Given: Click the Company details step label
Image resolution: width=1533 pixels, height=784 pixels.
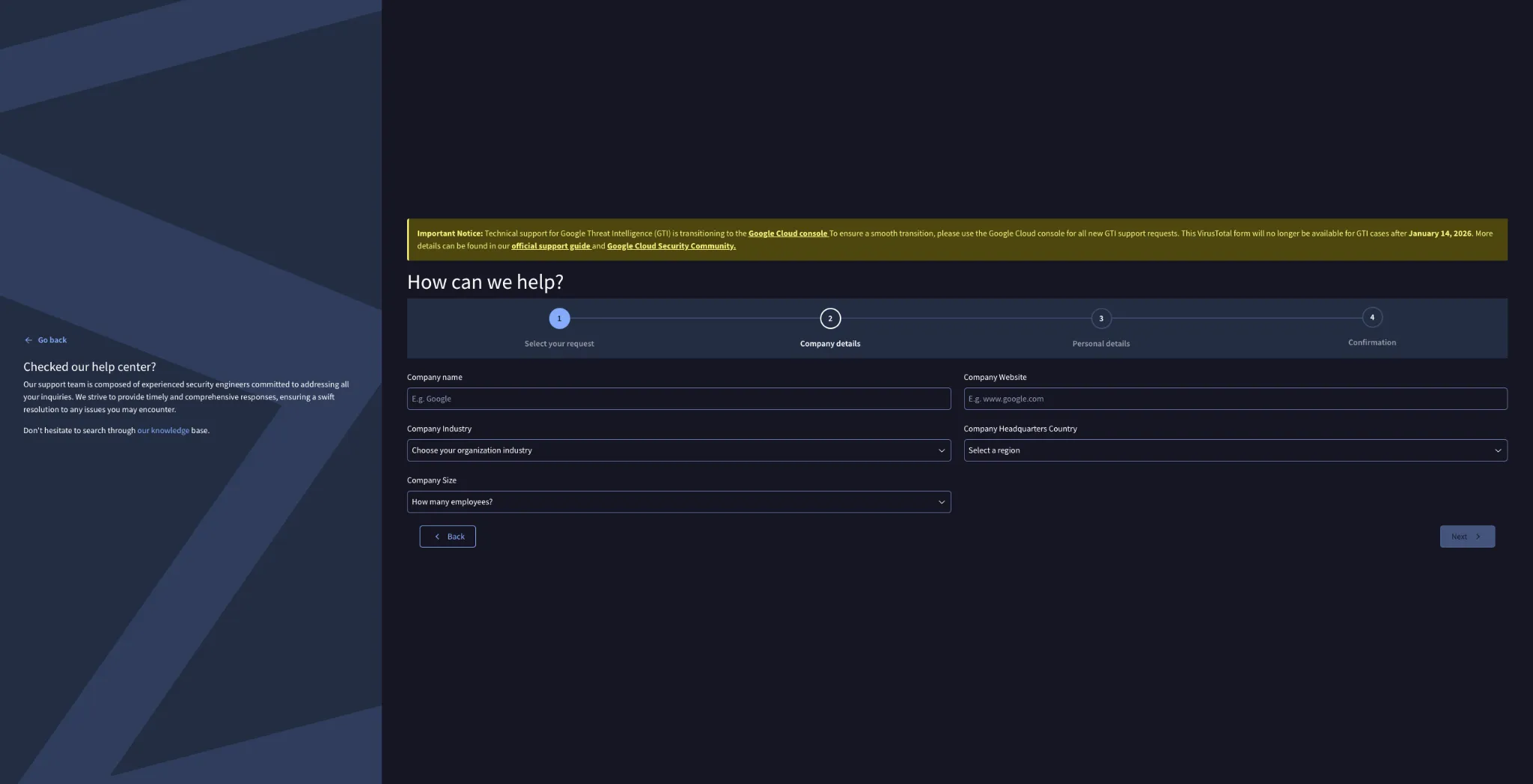Looking at the screenshot, I should pyautogui.click(x=830, y=344).
